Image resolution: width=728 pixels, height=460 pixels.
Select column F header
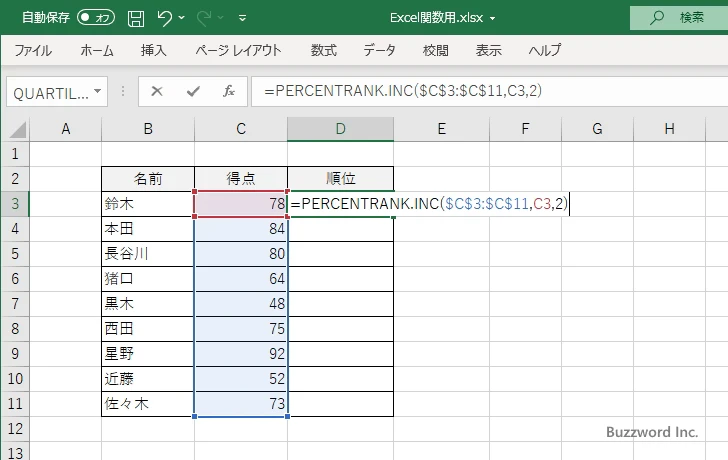[x=525, y=129]
